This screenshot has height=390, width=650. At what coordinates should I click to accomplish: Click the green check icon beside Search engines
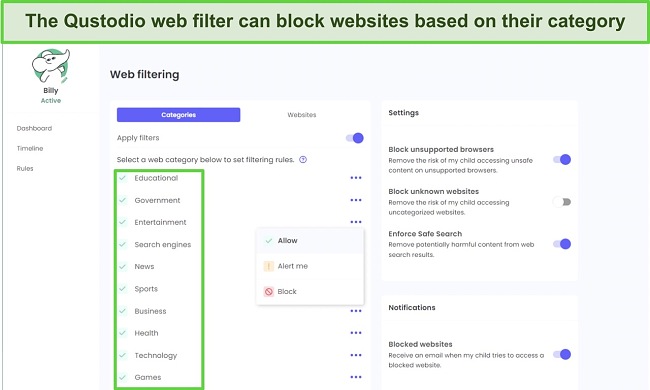point(123,245)
